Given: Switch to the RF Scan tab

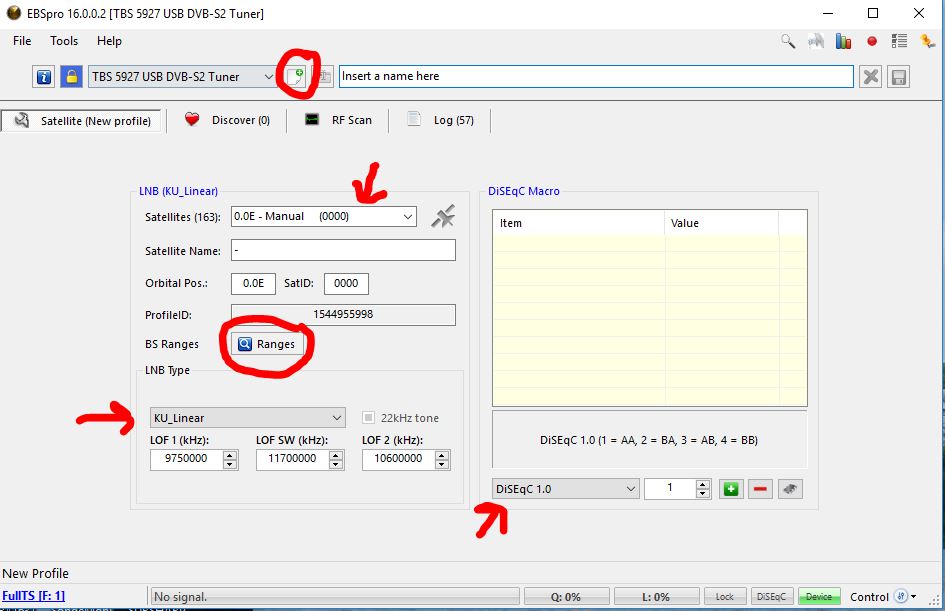Looking at the screenshot, I should coord(338,120).
